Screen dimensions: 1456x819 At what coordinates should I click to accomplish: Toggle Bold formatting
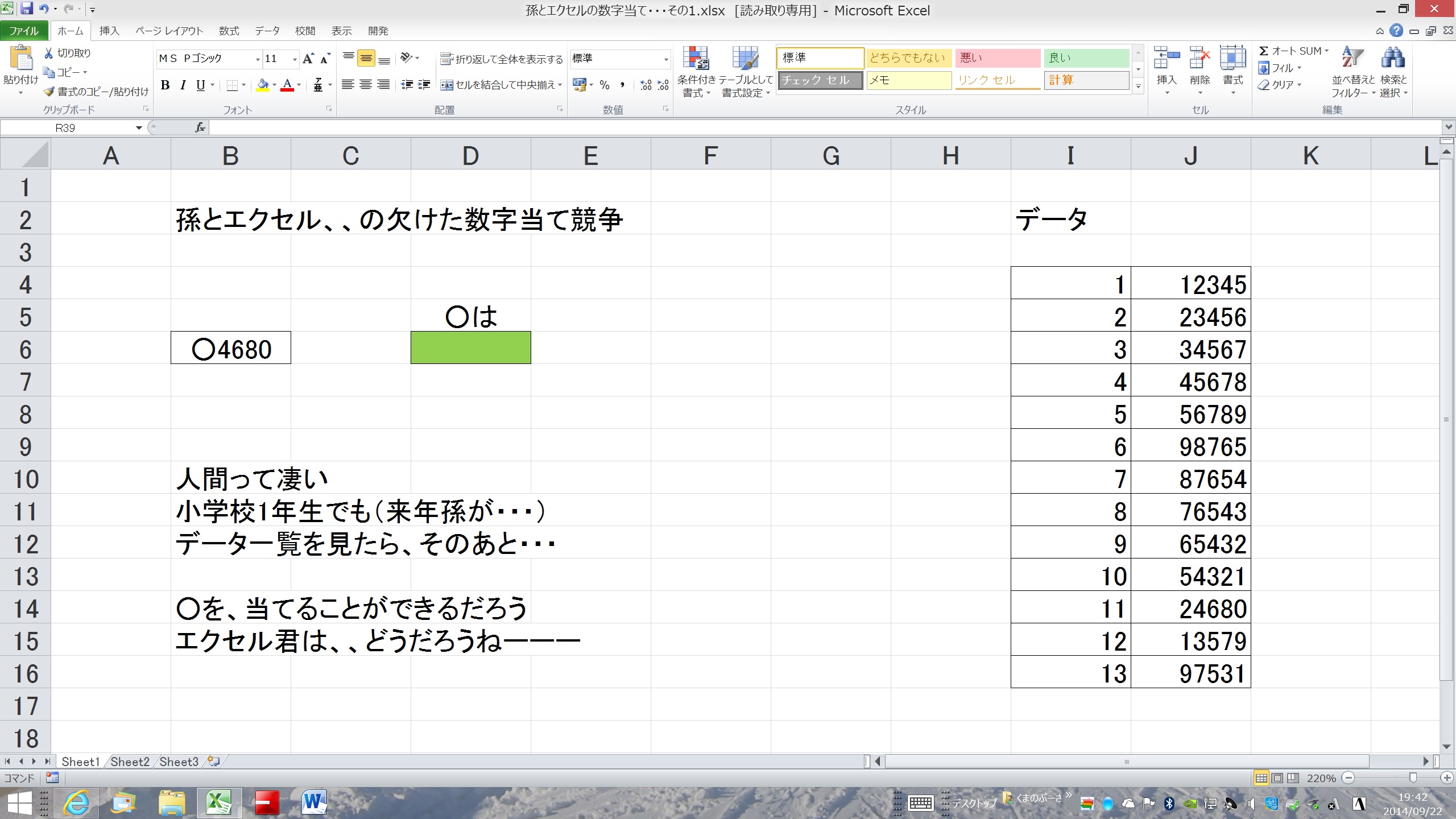point(165,85)
